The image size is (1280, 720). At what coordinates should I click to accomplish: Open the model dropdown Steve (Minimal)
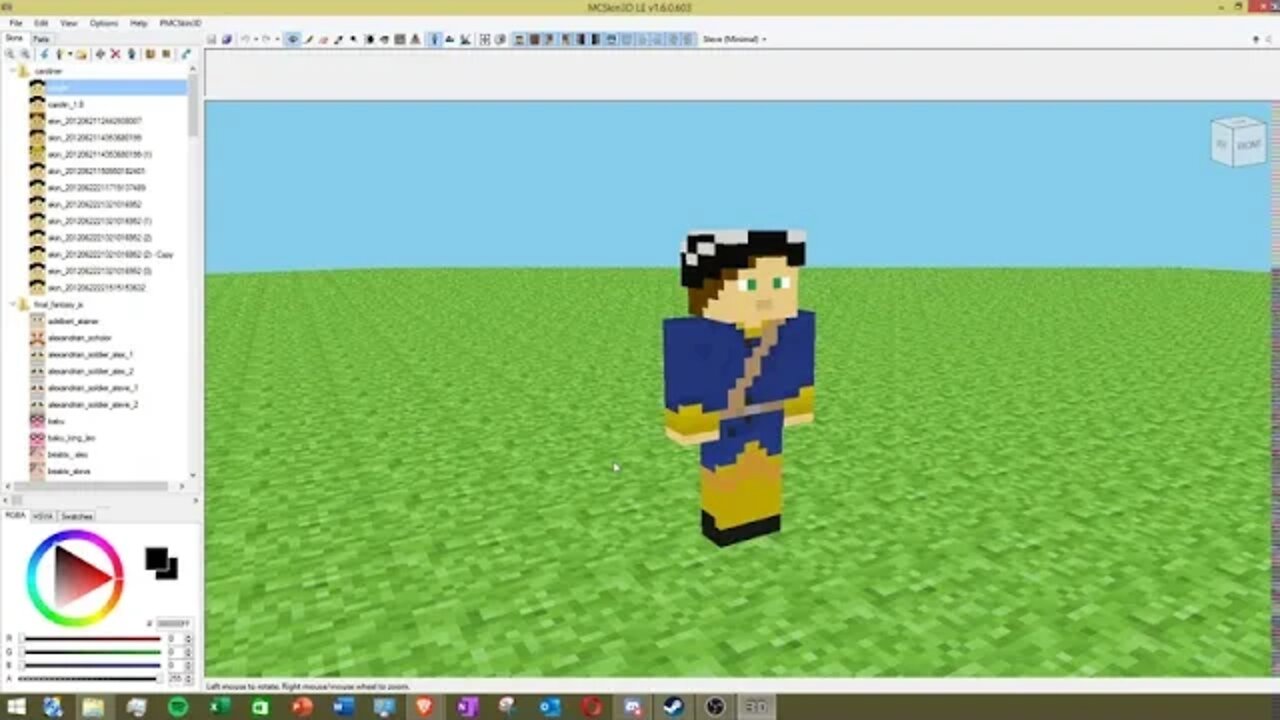coord(734,39)
